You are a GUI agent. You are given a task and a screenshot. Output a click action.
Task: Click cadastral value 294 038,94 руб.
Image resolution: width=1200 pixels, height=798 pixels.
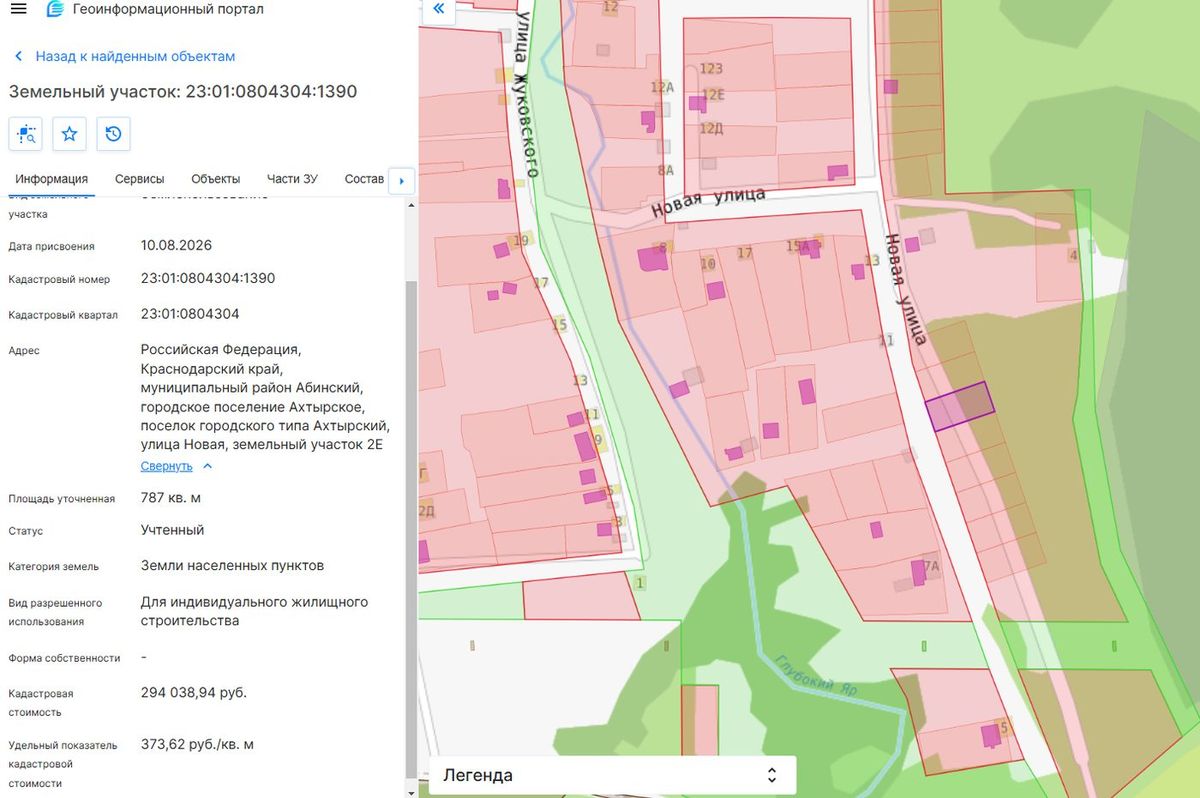194,692
